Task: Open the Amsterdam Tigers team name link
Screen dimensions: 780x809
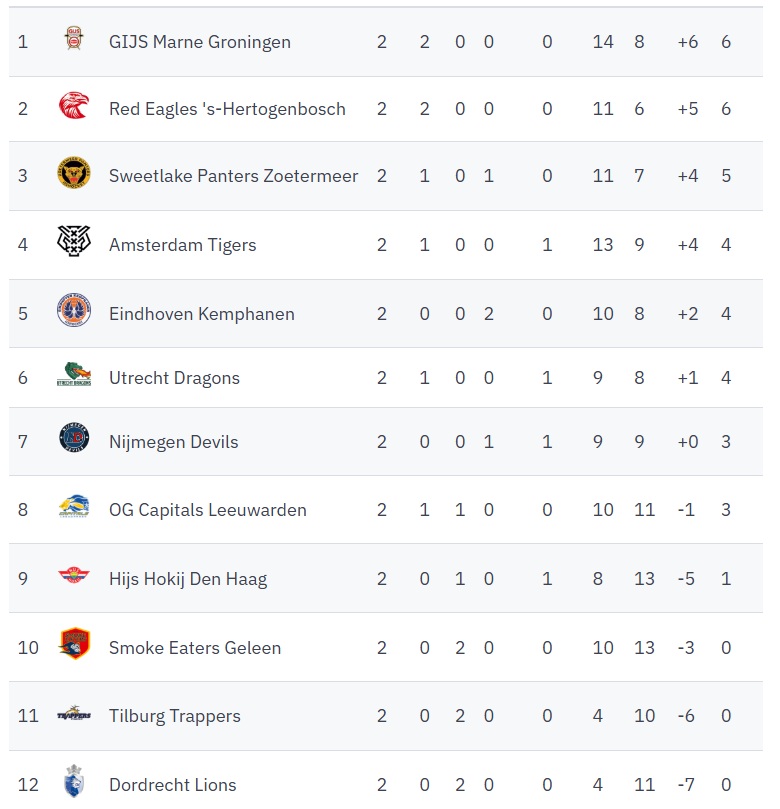Action: tap(183, 245)
